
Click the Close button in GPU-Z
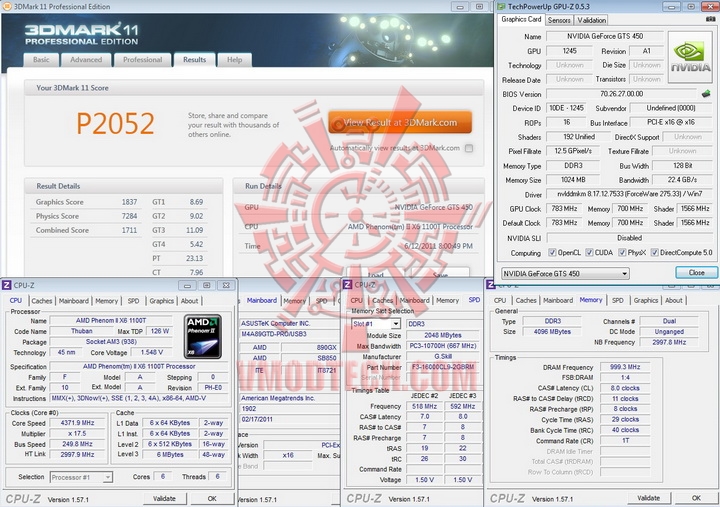(696, 273)
